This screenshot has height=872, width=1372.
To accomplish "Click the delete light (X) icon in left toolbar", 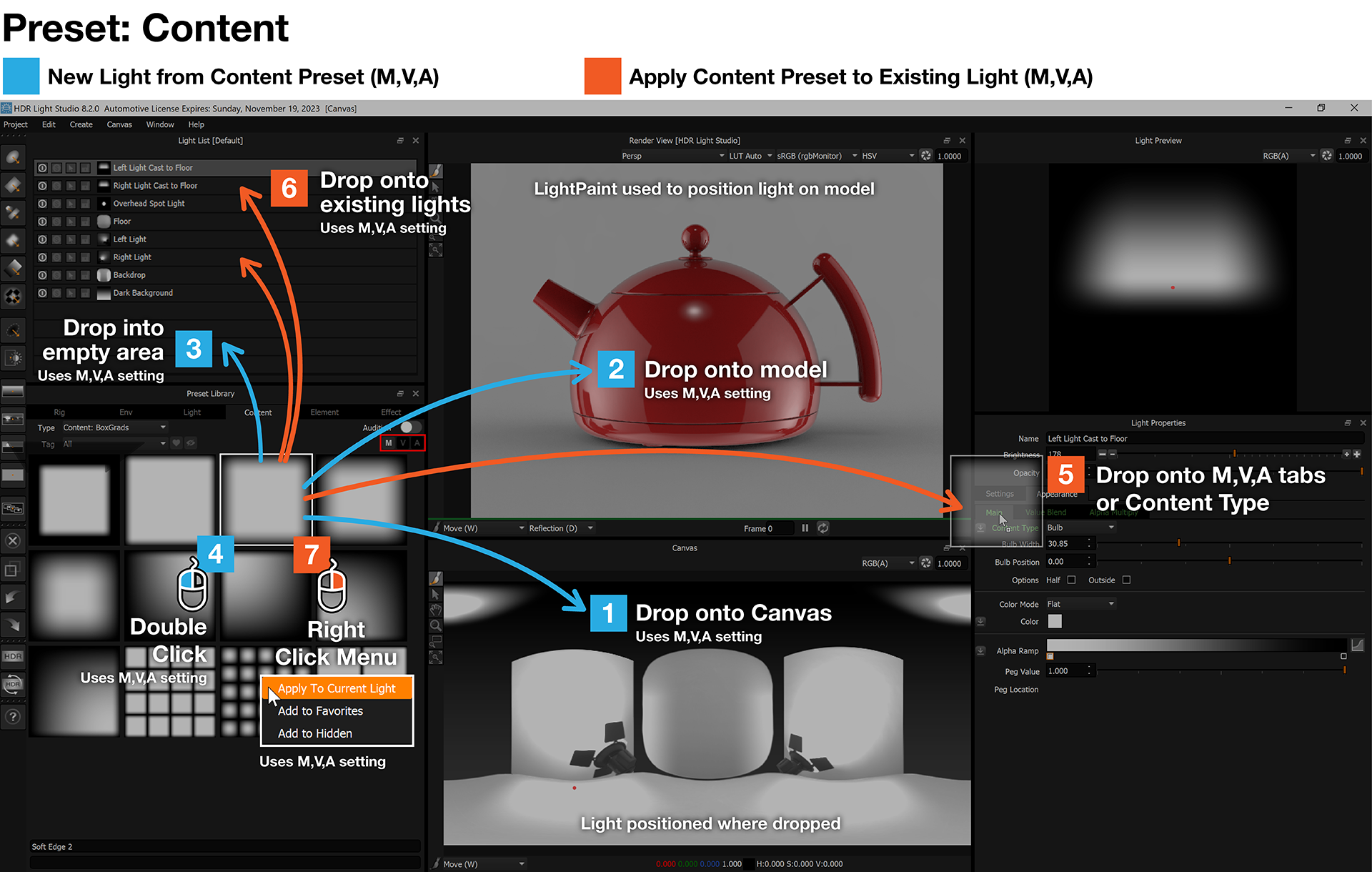I will pos(13,541).
